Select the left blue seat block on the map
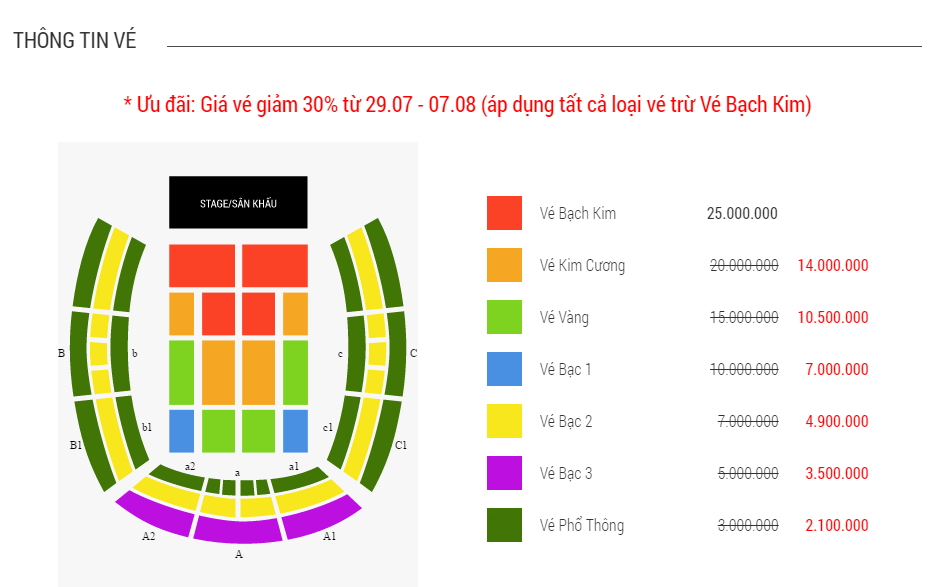 point(181,431)
